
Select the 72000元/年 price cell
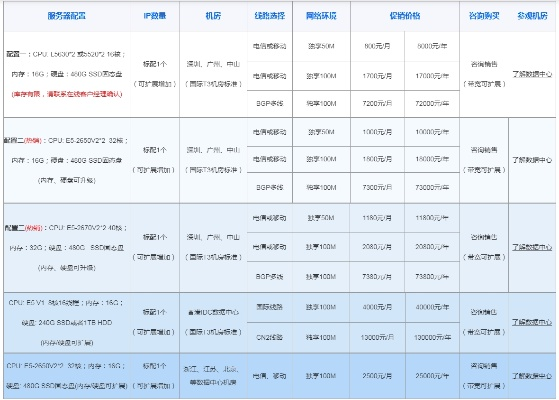coord(432,103)
